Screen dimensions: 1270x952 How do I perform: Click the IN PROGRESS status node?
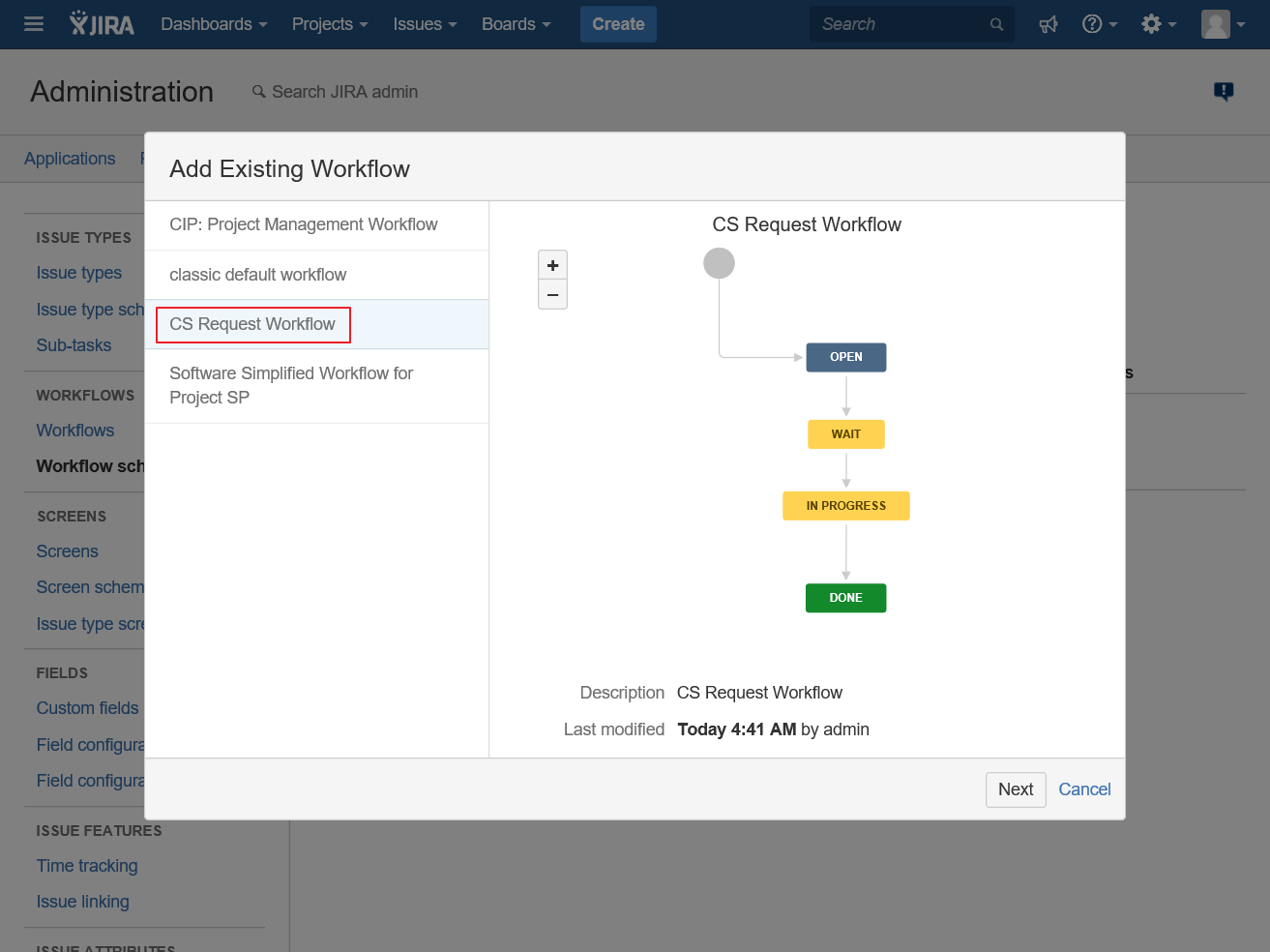pos(846,506)
